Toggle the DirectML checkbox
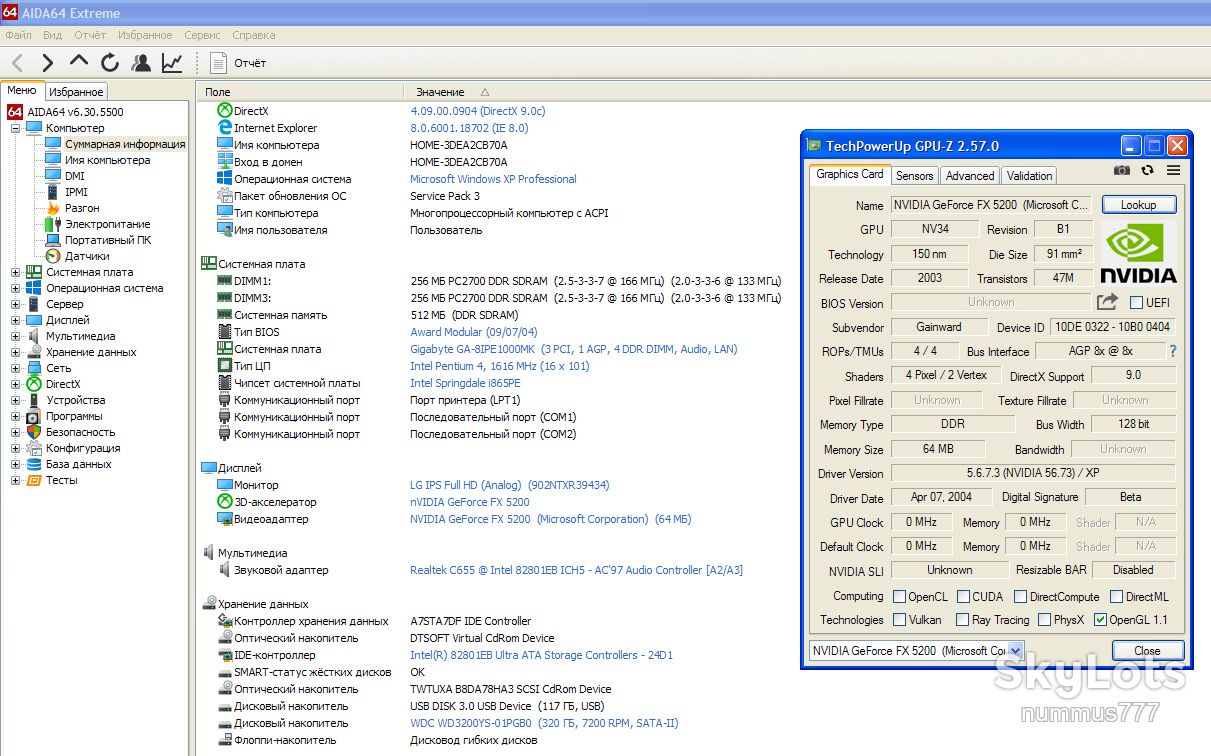 pos(1116,596)
